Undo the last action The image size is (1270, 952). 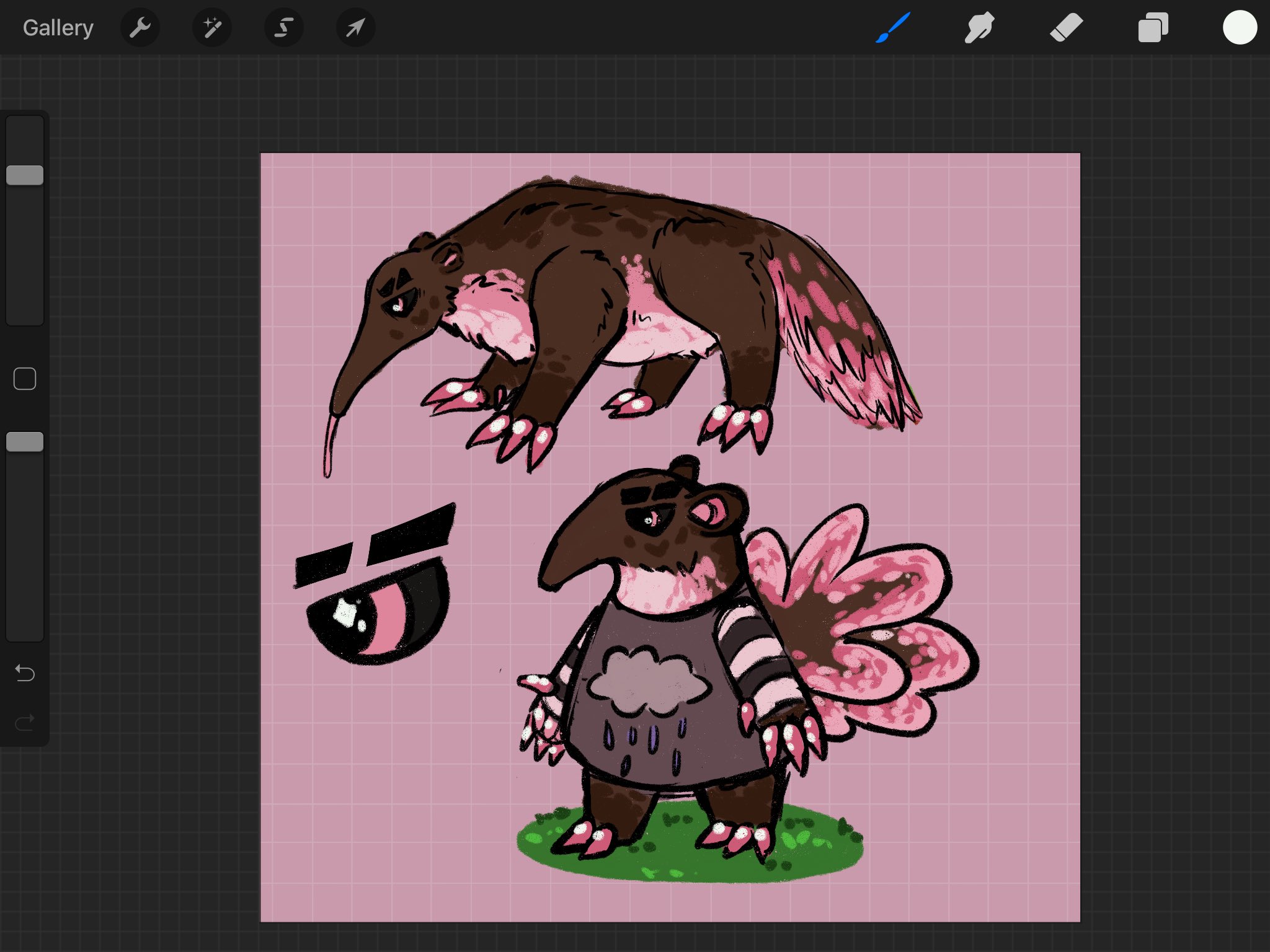[25, 673]
